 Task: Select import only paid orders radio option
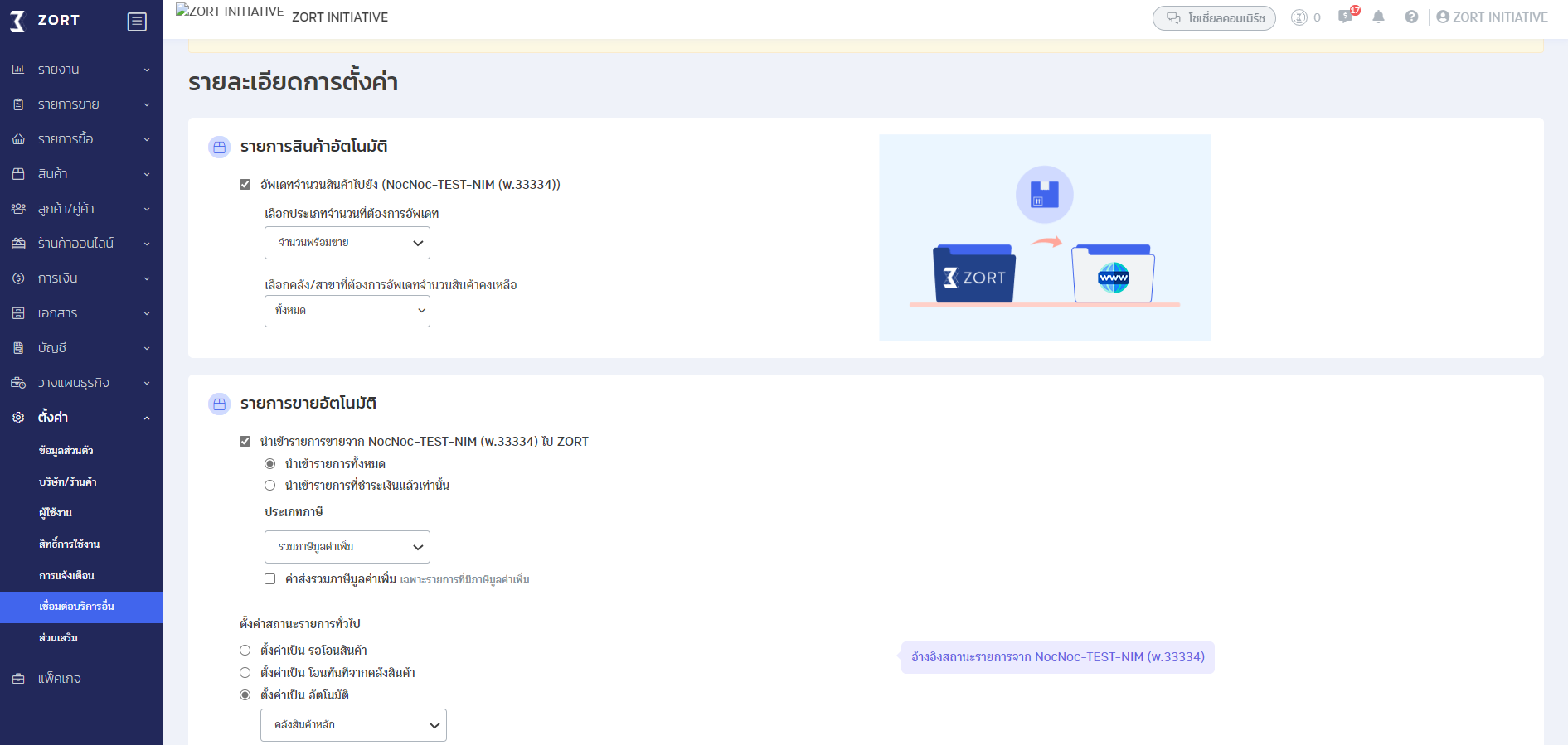(x=270, y=486)
